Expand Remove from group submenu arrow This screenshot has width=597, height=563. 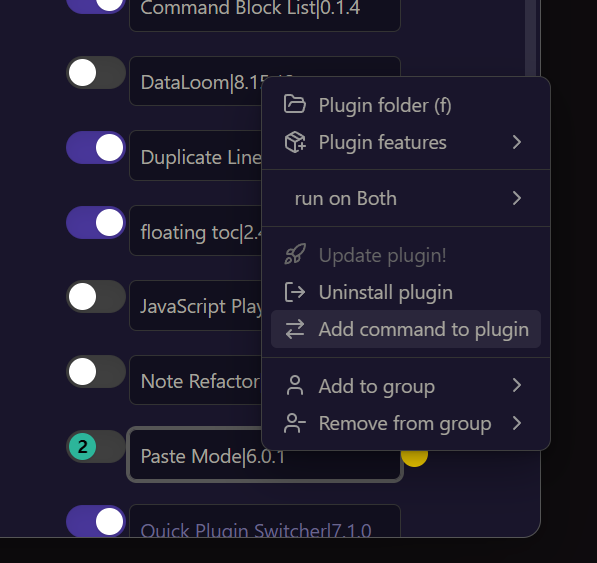517,423
